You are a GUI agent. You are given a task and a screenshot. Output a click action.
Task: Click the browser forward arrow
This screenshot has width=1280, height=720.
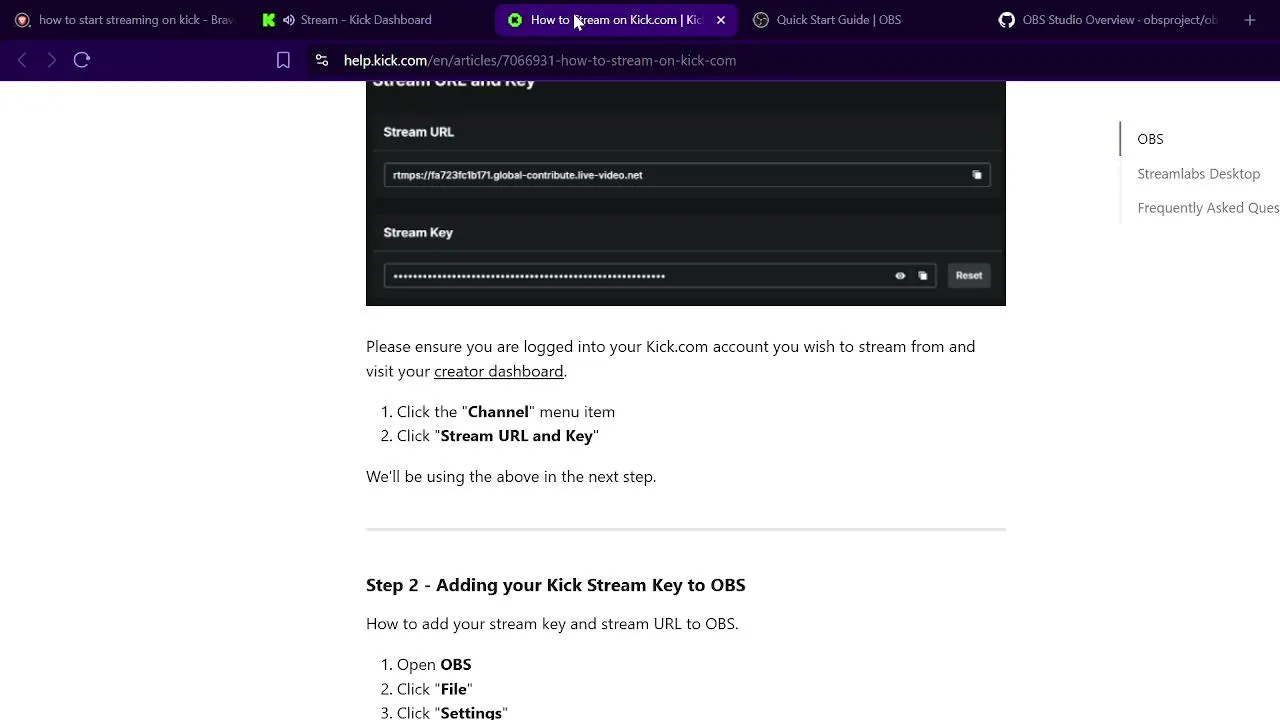[x=52, y=60]
